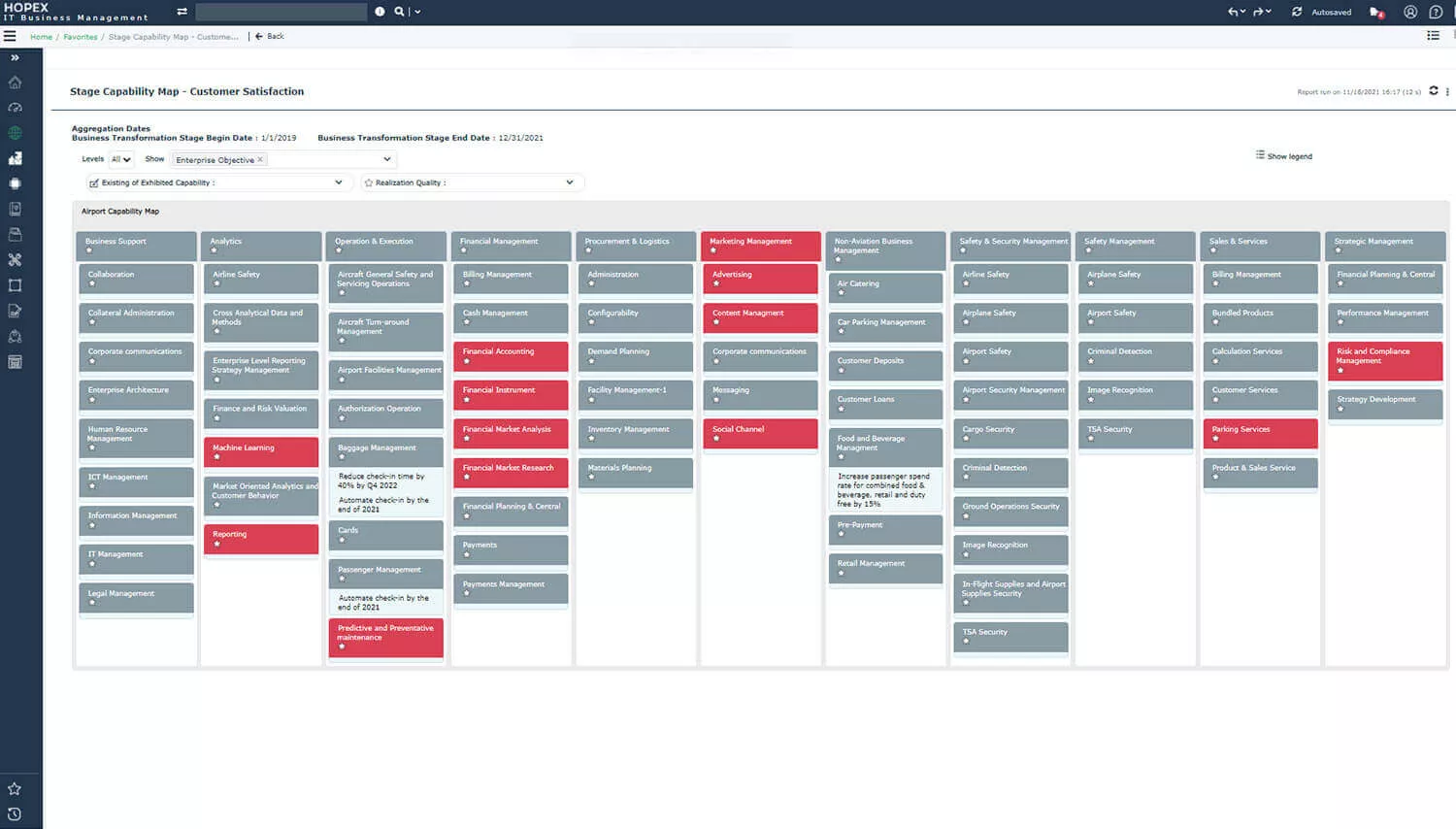Refresh the report with reload icon
The width and height of the screenshot is (1456, 829).
click(x=1434, y=91)
